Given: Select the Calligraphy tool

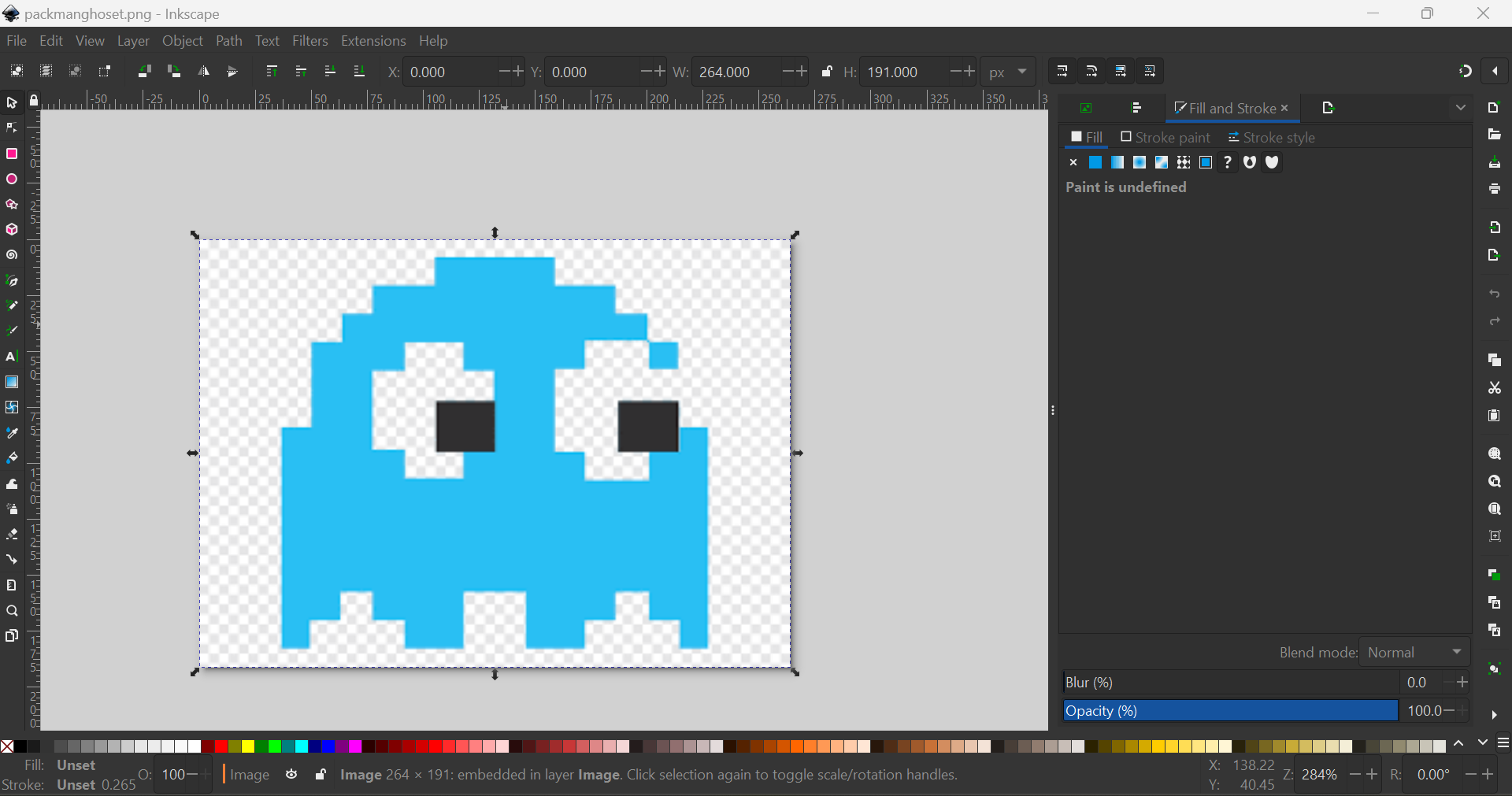Looking at the screenshot, I should pos(12,331).
